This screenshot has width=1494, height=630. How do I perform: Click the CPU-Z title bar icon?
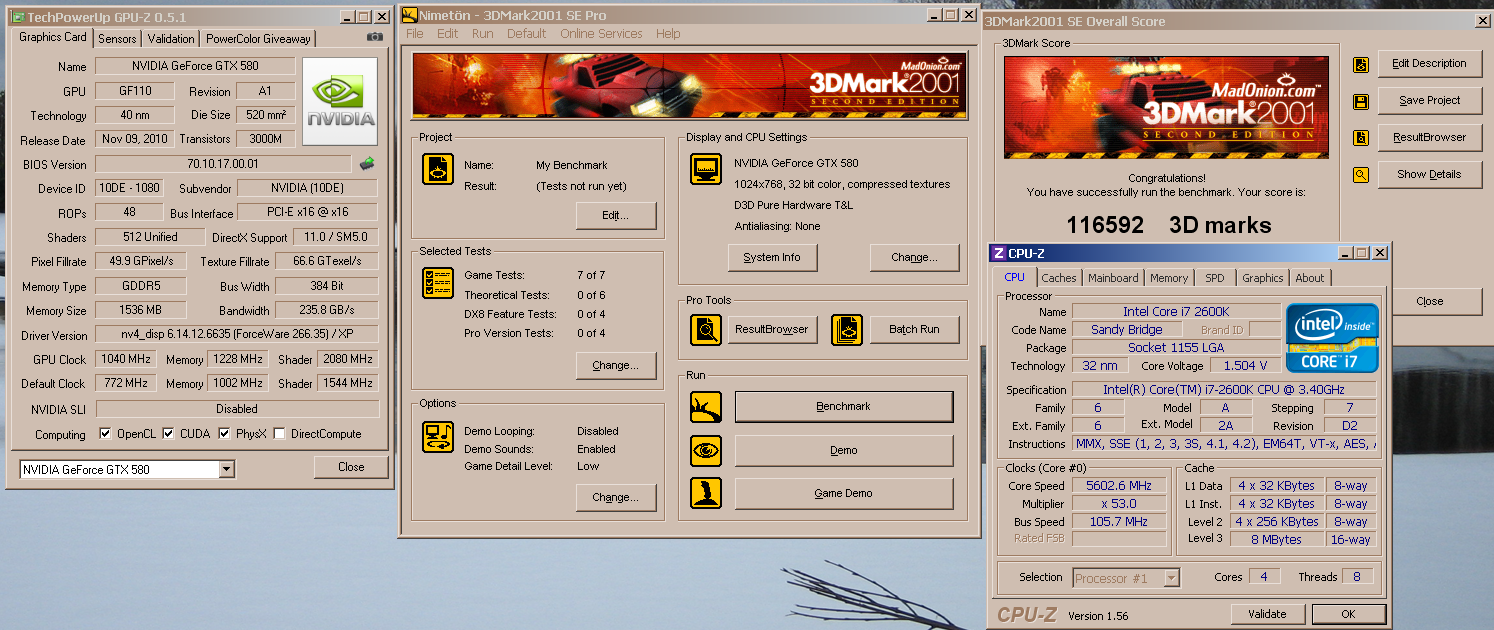999,253
